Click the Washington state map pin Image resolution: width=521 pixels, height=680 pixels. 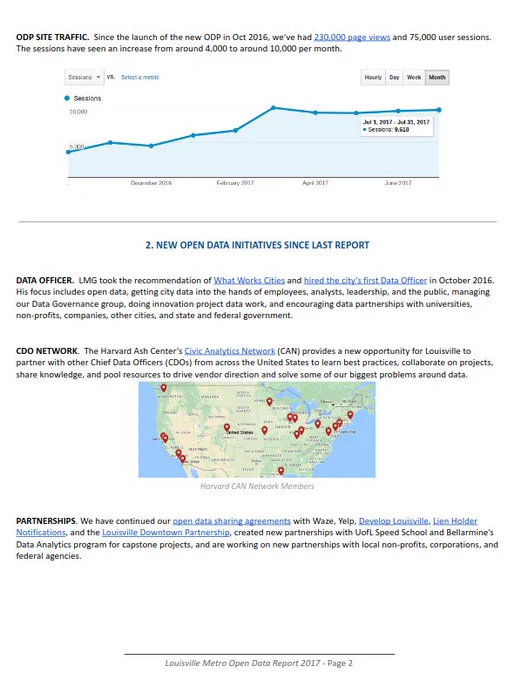click(164, 388)
